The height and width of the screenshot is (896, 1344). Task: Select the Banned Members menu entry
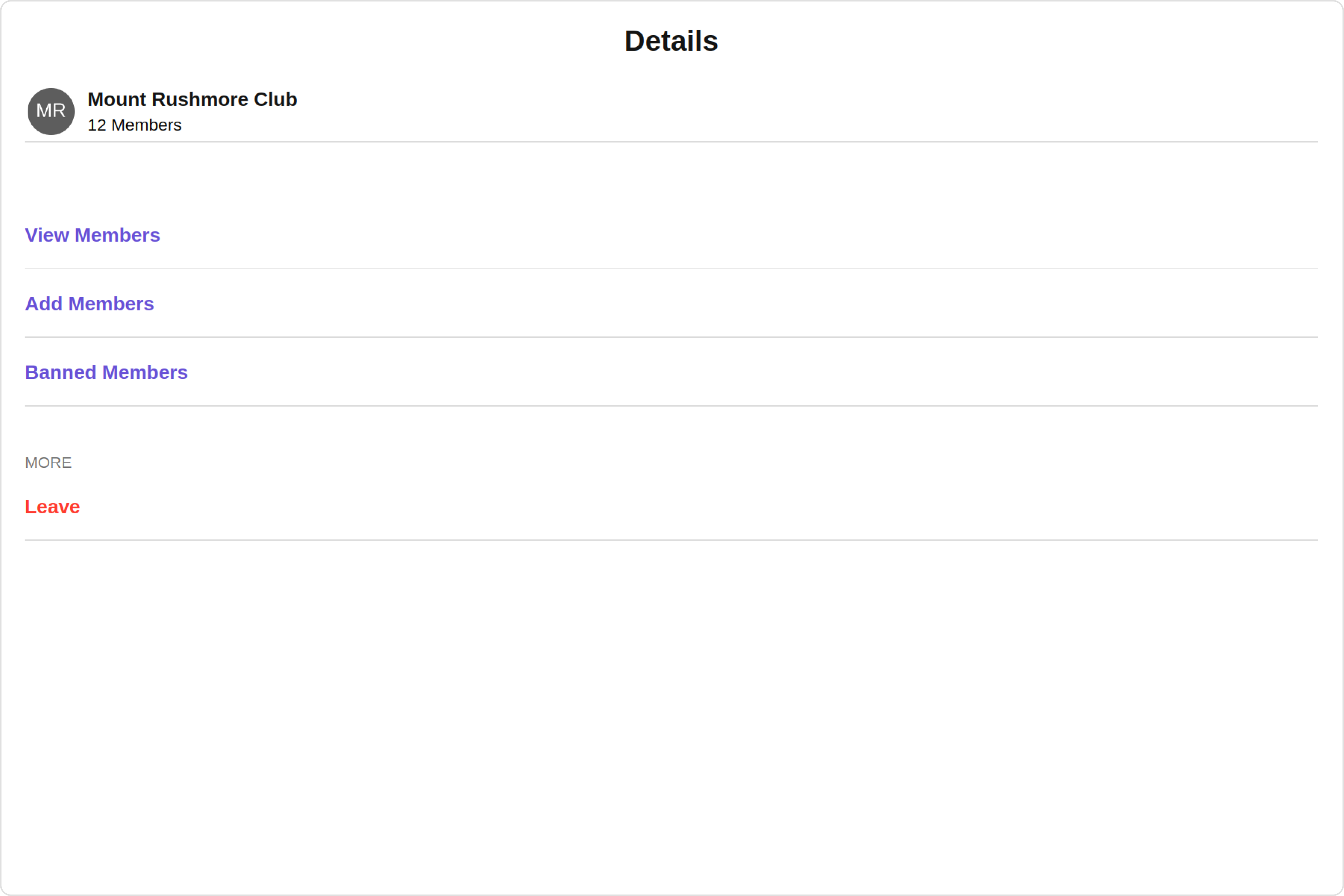pyautogui.click(x=106, y=372)
